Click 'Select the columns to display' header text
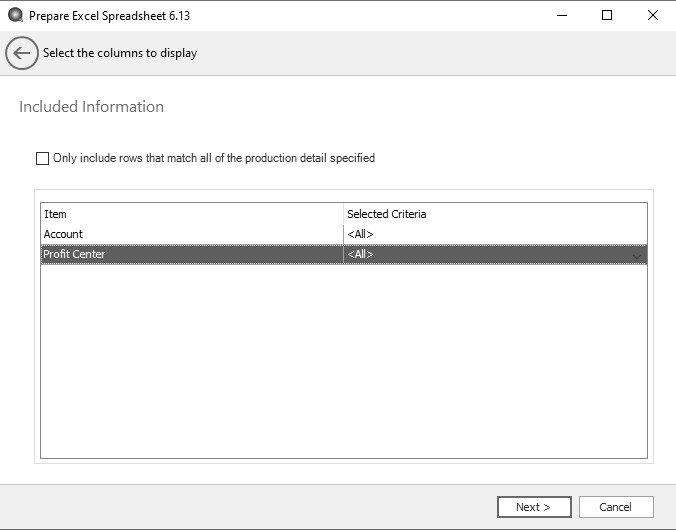Viewport: 676px width, 530px height. pyautogui.click(x=120, y=54)
